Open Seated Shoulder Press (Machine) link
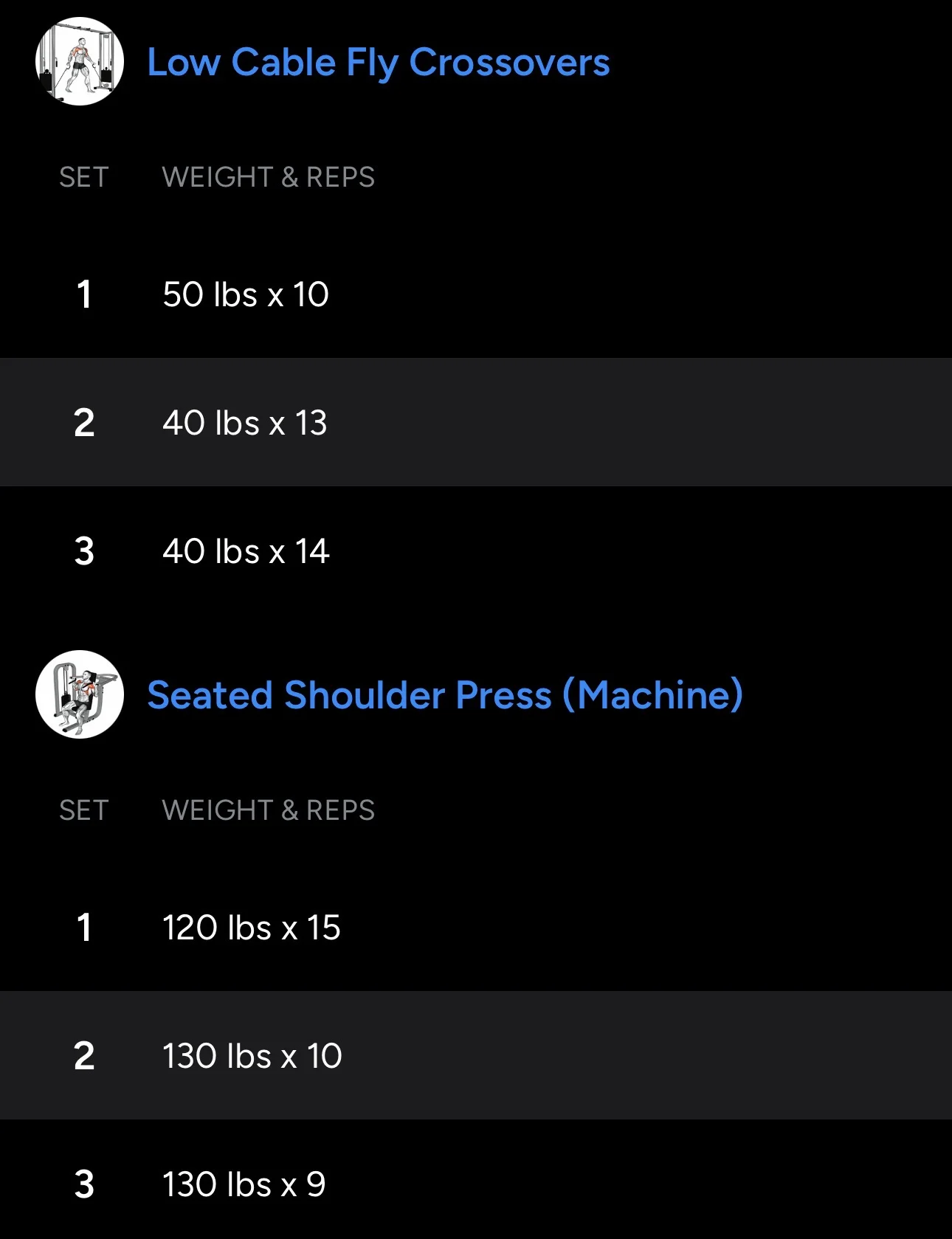The height and width of the screenshot is (1239, 952). pyautogui.click(x=445, y=695)
